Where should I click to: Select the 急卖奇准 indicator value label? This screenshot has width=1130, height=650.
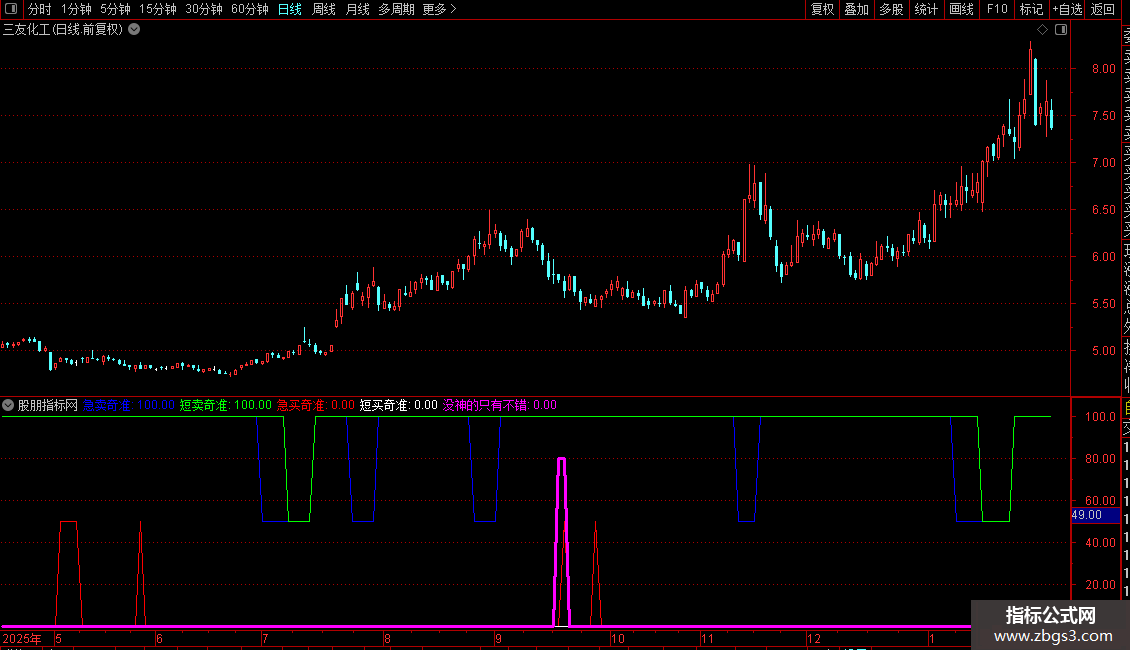129,405
